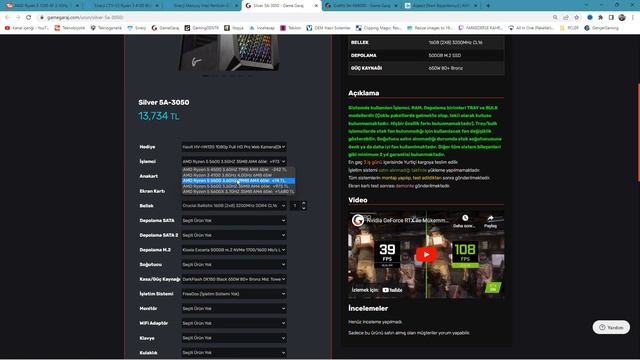Select the highlighted AMD Ryzen 5 5500 option

(x=238, y=180)
